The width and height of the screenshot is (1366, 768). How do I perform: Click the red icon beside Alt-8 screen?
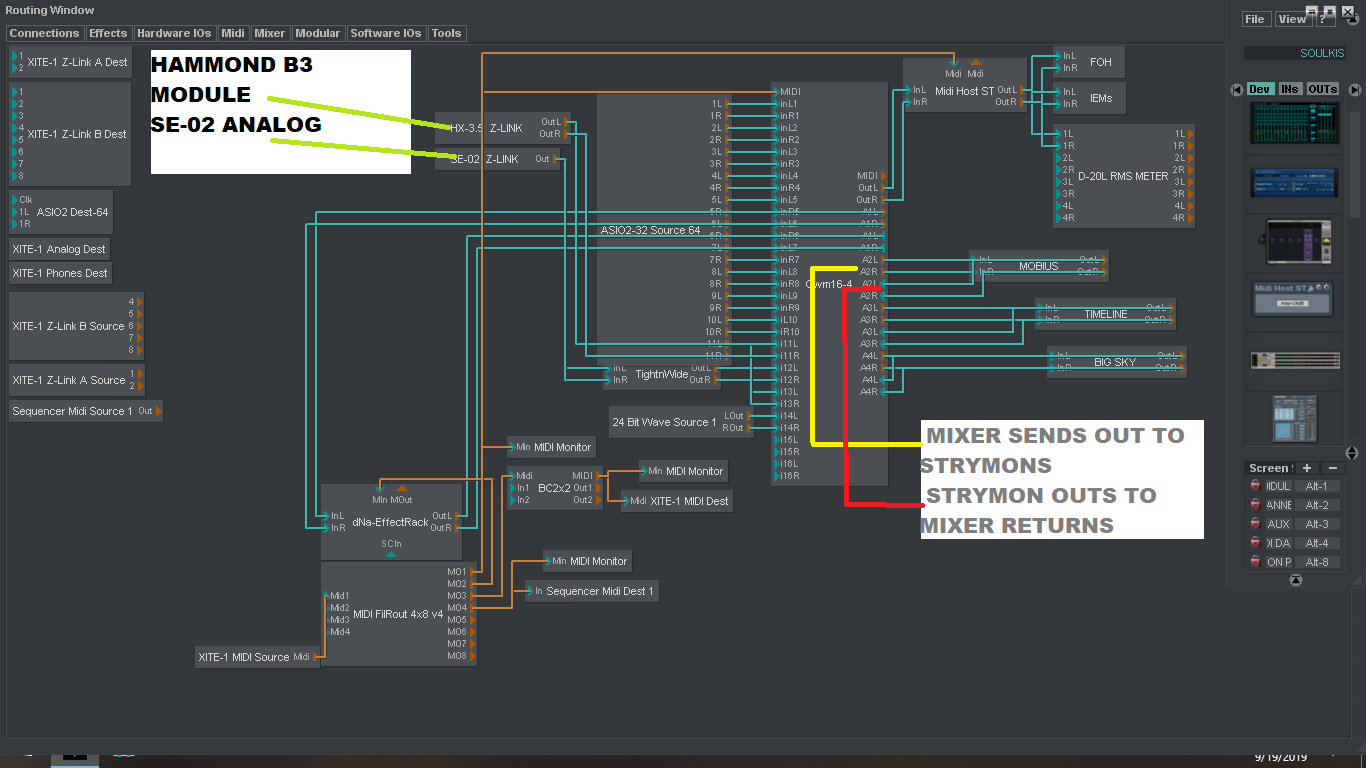[x=1256, y=562]
